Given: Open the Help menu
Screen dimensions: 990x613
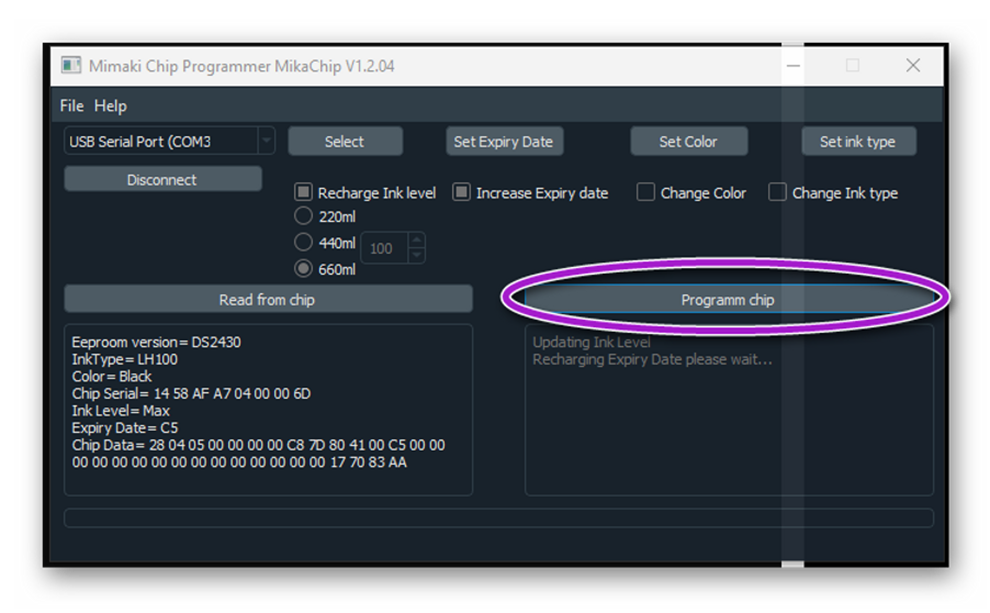Looking at the screenshot, I should click(110, 106).
